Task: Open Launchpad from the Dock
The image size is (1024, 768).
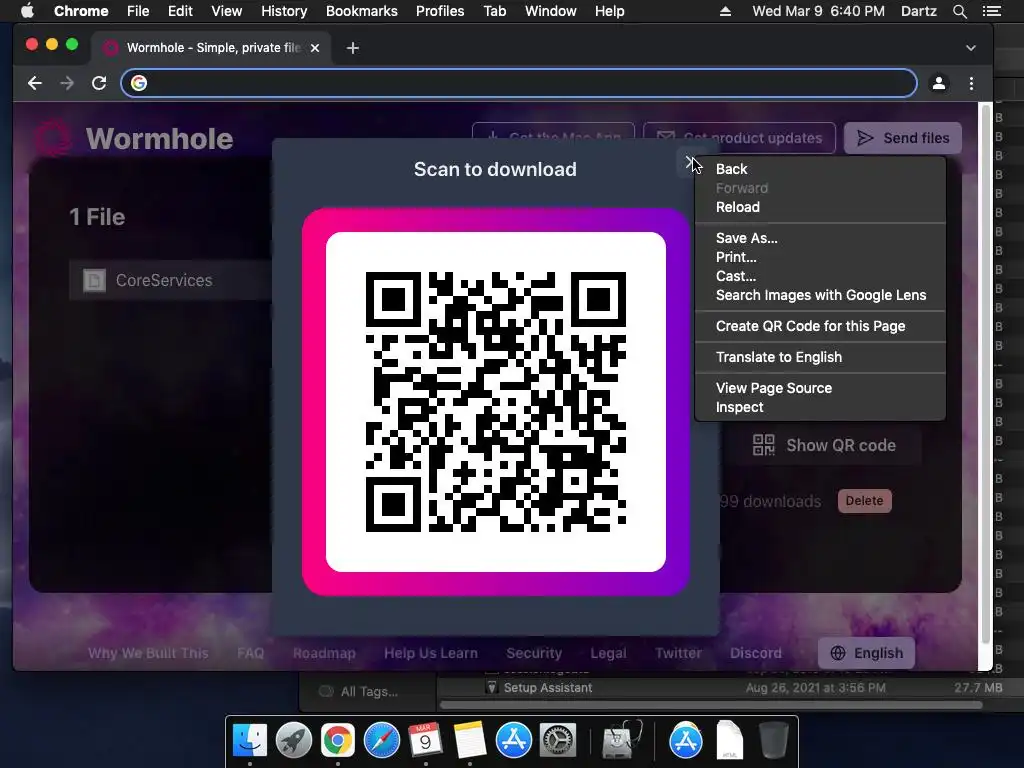Action: pos(293,740)
